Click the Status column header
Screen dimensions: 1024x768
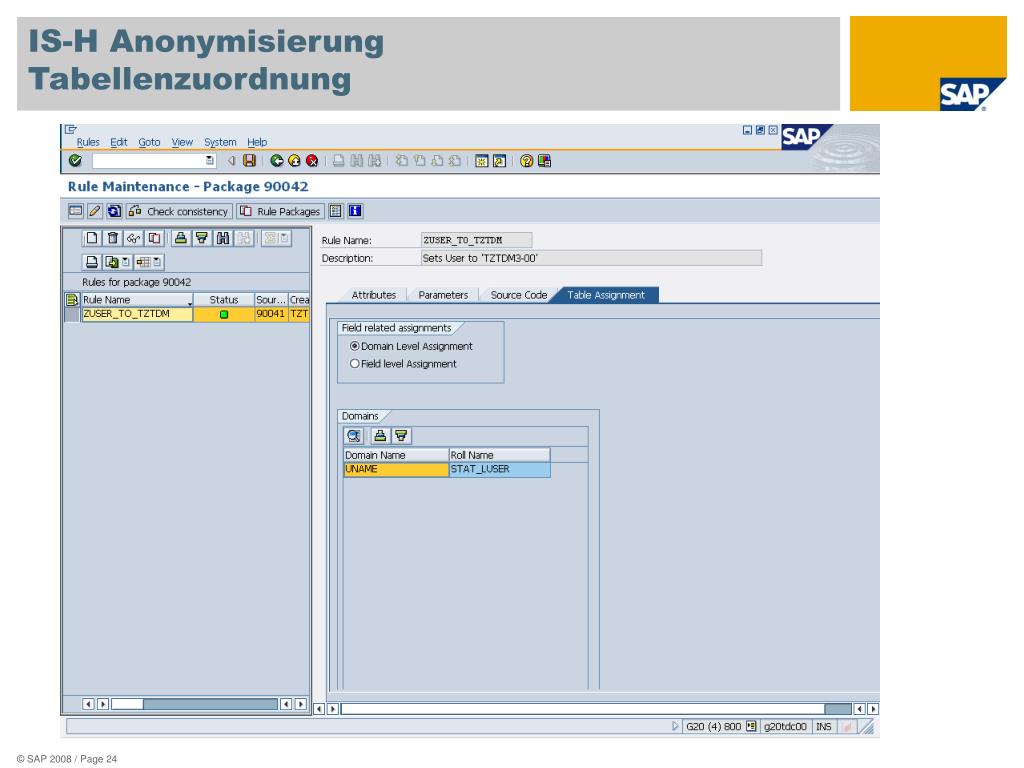223,300
